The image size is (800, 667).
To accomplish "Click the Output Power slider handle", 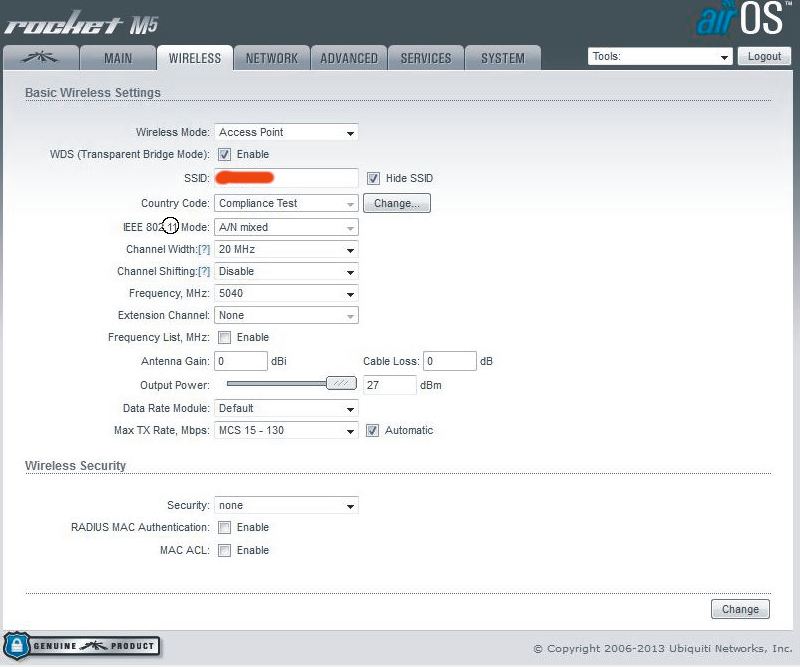I will click(x=341, y=383).
